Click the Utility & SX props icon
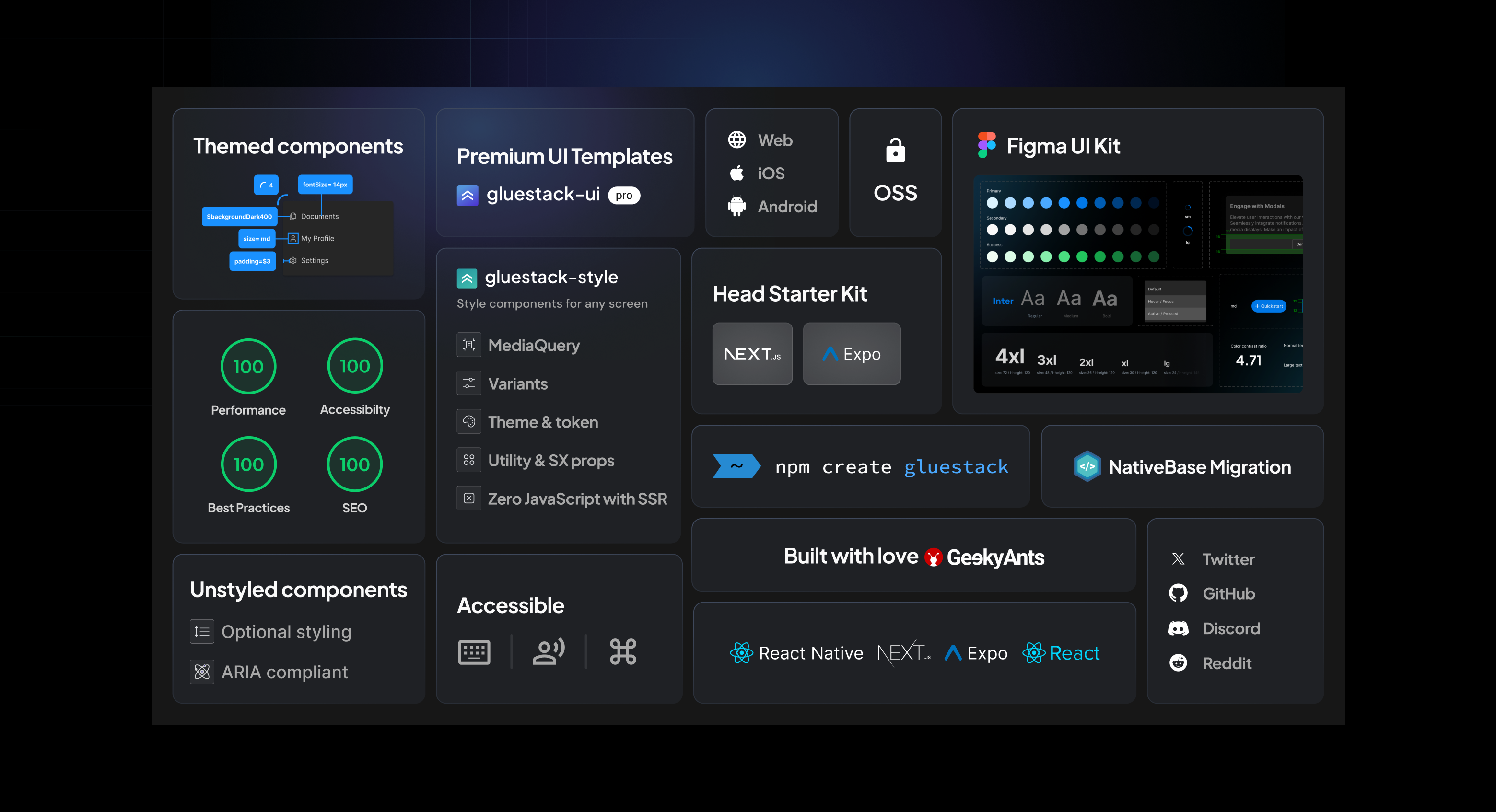 coord(468,460)
